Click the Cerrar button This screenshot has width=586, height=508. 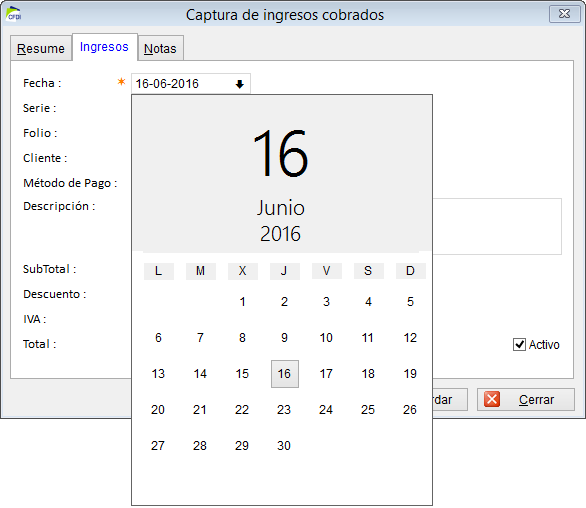click(x=525, y=400)
